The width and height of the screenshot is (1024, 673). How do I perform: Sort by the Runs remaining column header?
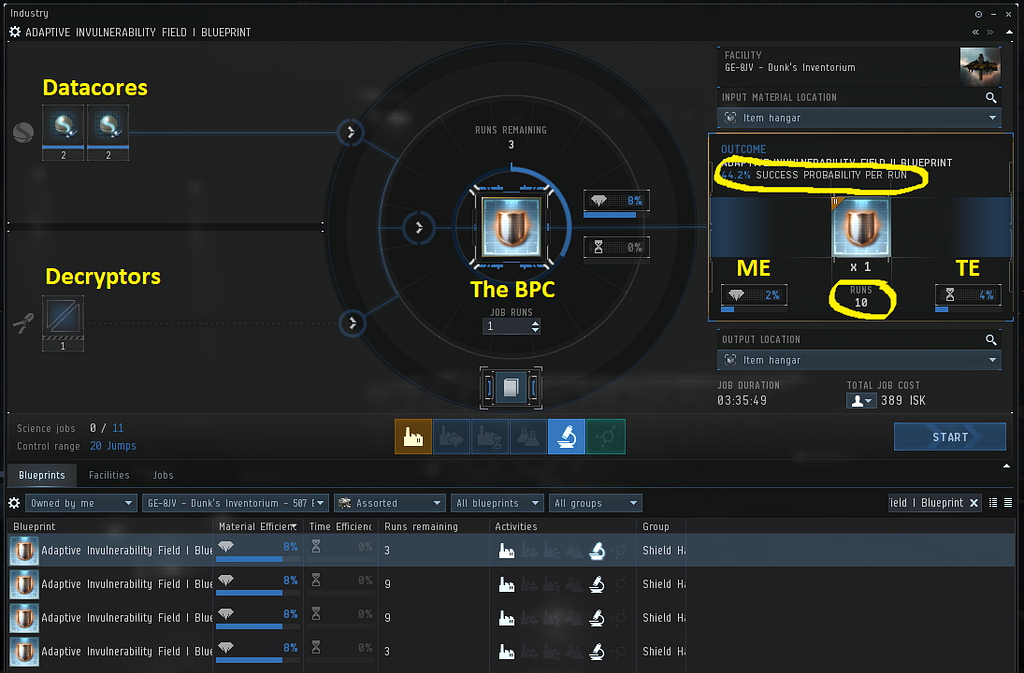point(434,526)
